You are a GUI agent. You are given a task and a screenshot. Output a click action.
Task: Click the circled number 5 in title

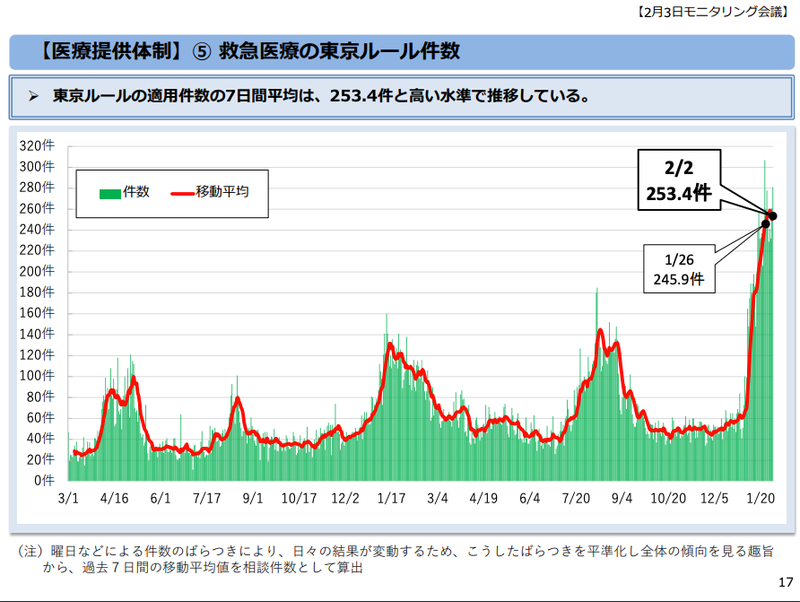tap(202, 52)
